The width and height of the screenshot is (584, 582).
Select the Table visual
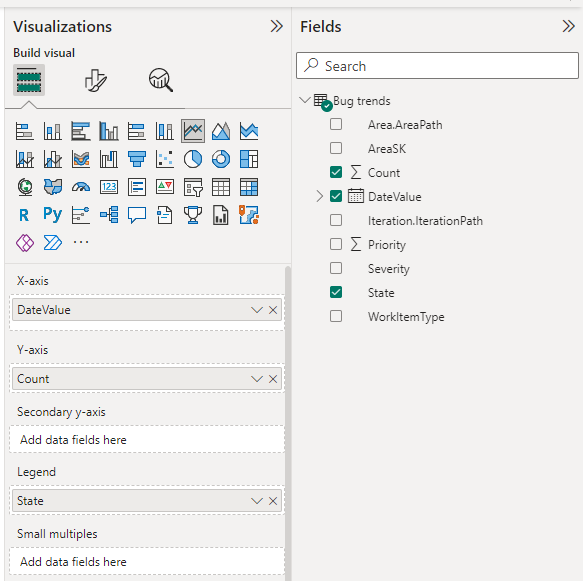[221, 187]
